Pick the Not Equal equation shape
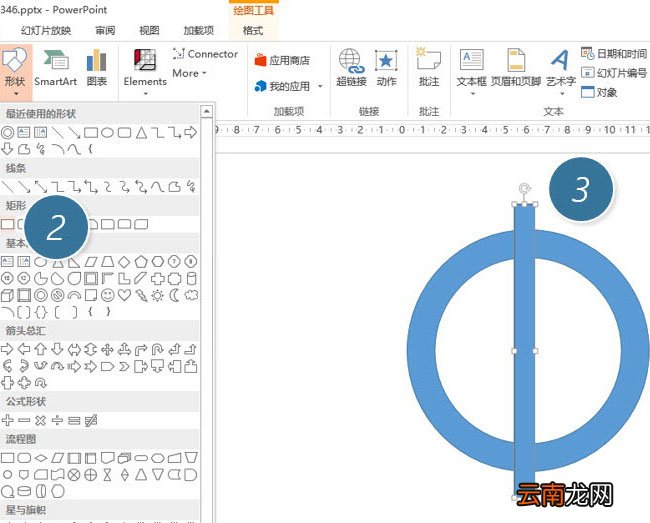 [x=91, y=421]
